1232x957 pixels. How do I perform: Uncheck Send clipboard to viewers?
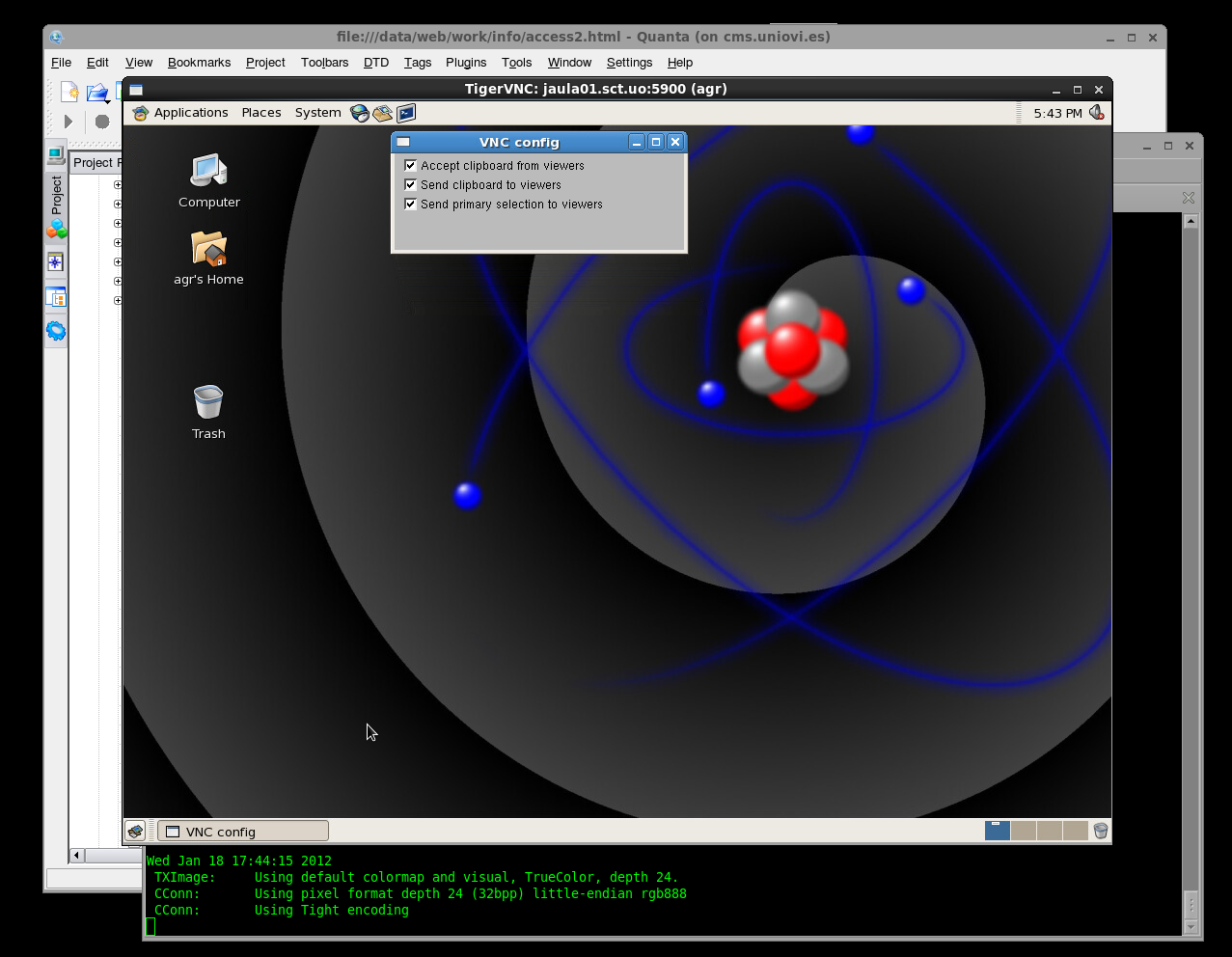tap(411, 185)
